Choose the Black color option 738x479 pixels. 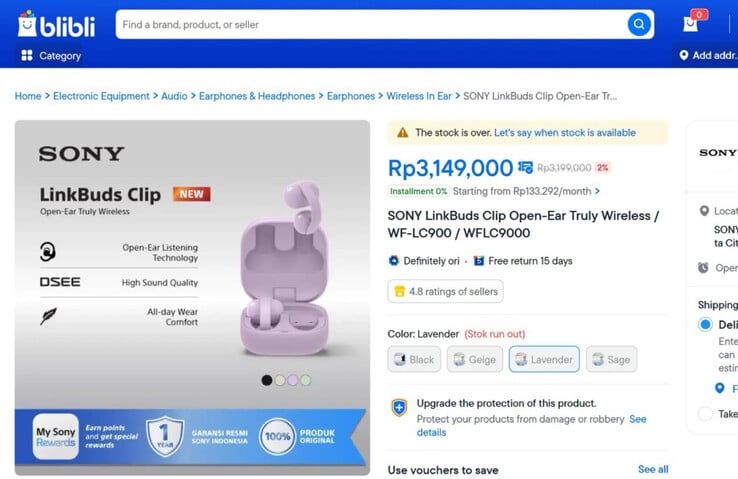(x=414, y=359)
